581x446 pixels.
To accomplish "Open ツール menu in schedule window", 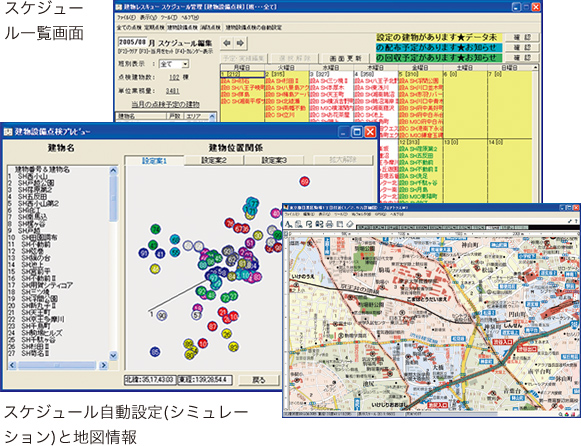I will [x=169, y=17].
